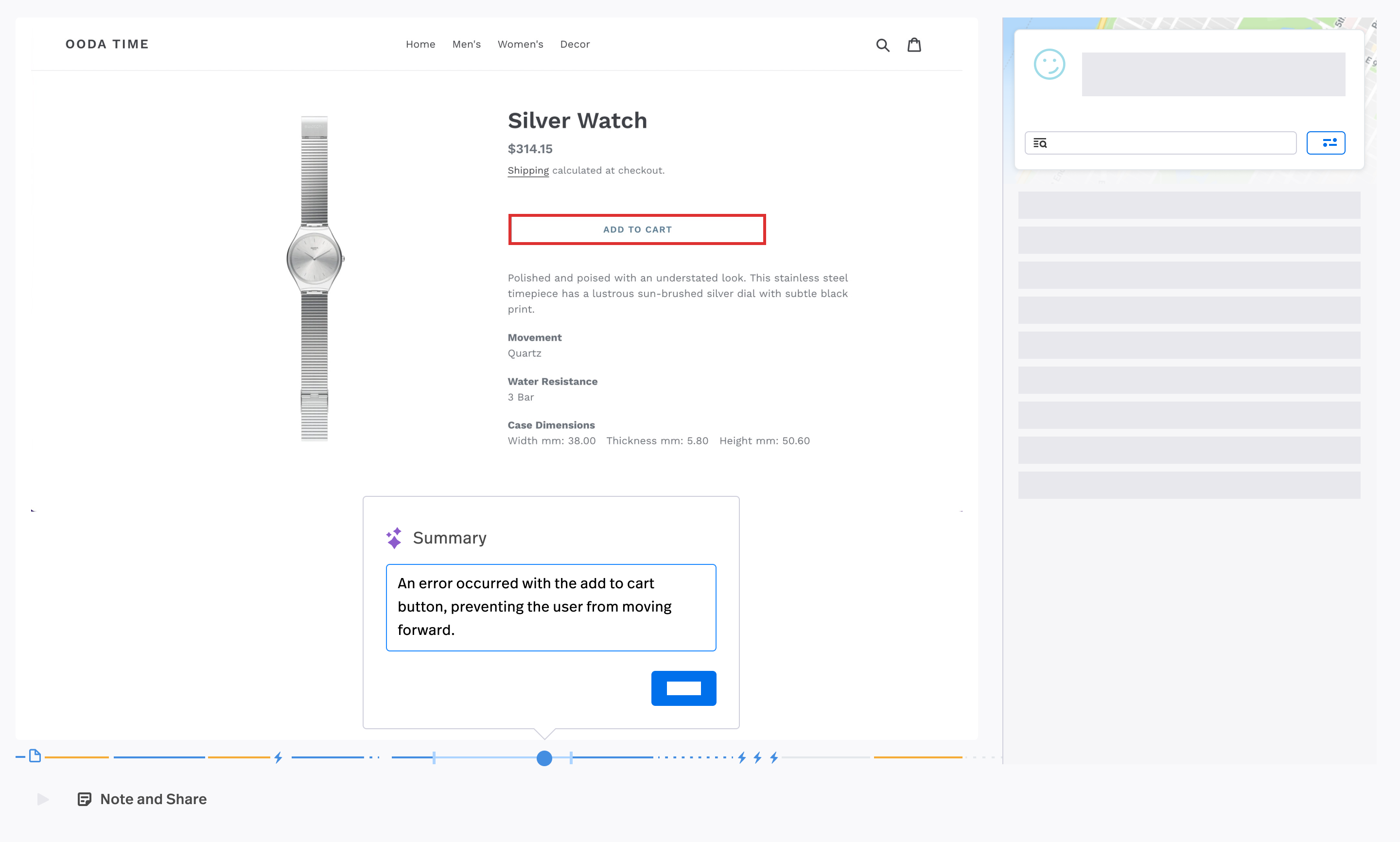Click the purple sparkle icon beside Summary

[x=394, y=537]
